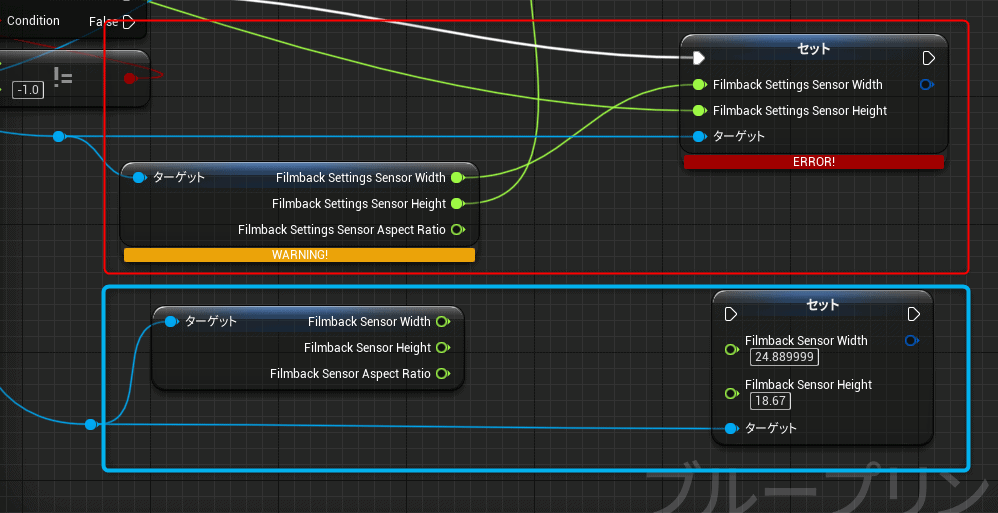Viewport: 998px width, 513px height.
Task: Click the ターゲット pin on the Filmback Sensor getter node
Action: click(171, 321)
